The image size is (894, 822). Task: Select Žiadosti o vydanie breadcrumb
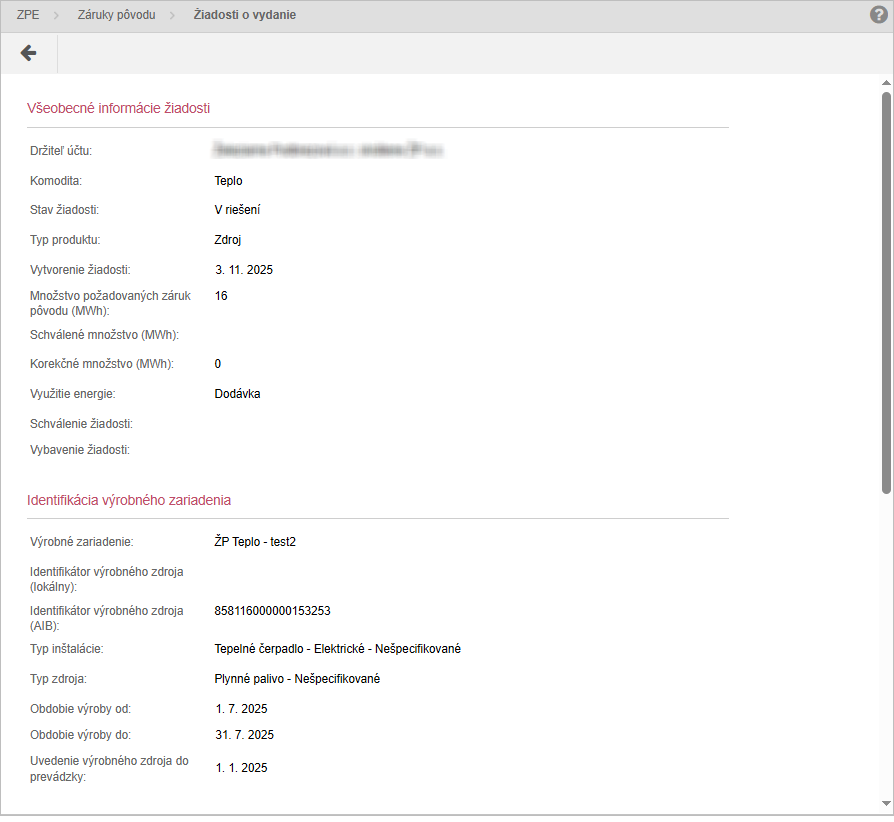click(244, 16)
